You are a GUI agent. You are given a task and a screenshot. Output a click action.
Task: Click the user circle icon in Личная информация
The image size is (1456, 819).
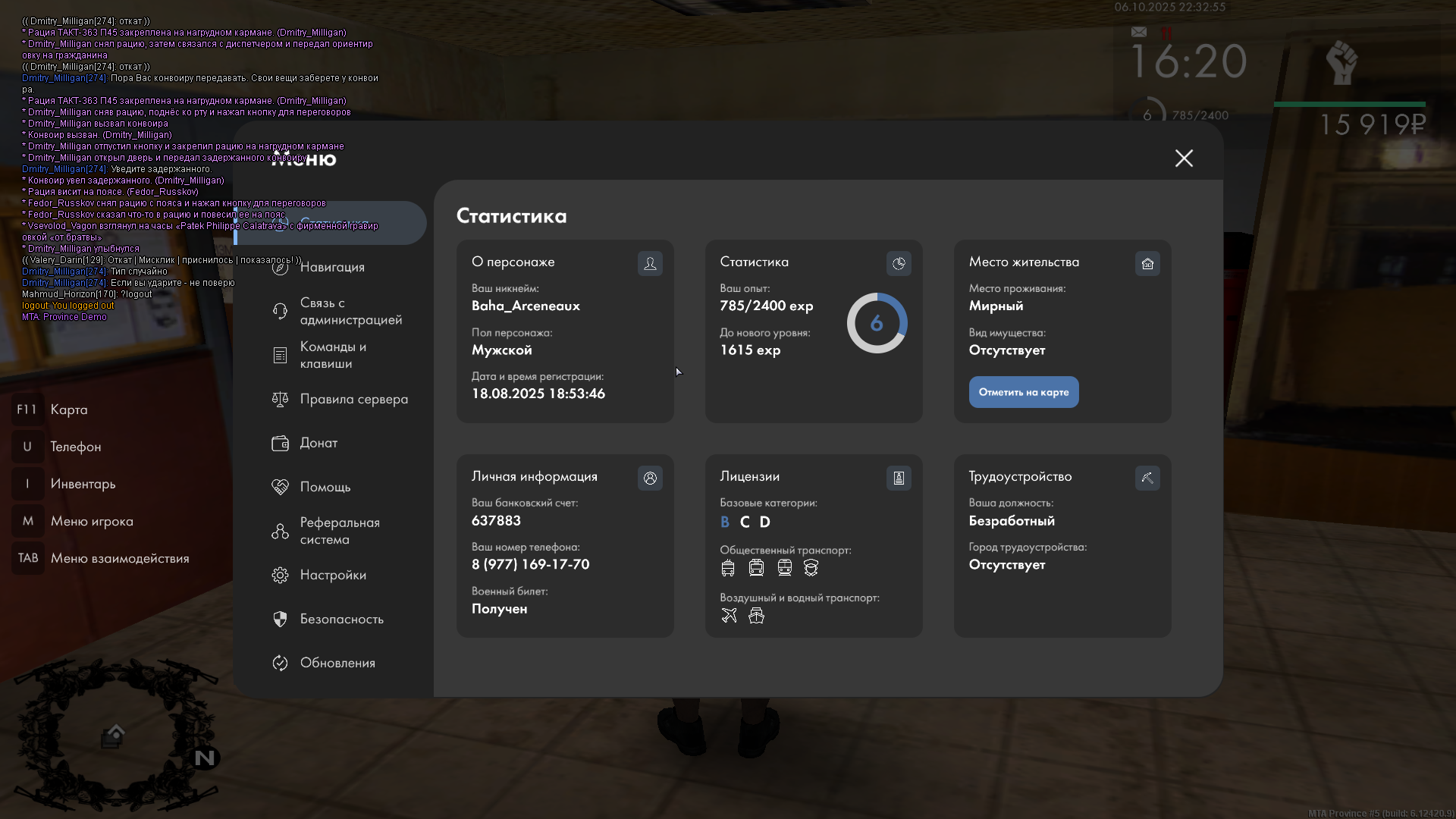650,478
